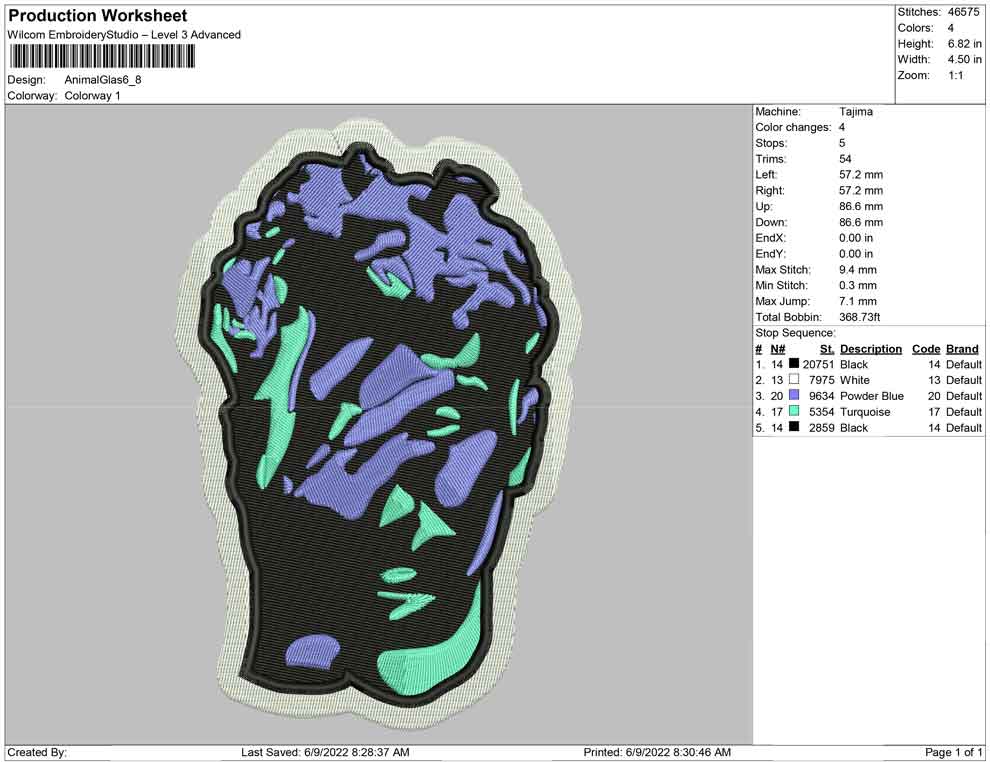Click the Max Jump value '7.1 mm'
The image size is (990, 762).
click(x=858, y=301)
